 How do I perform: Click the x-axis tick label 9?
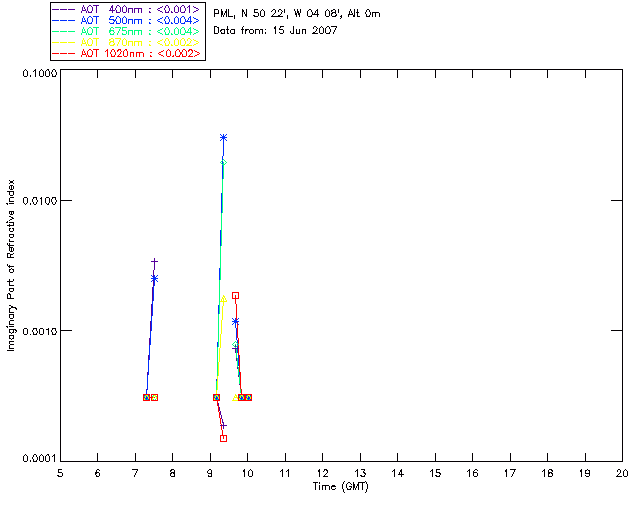pyautogui.click(x=210, y=473)
